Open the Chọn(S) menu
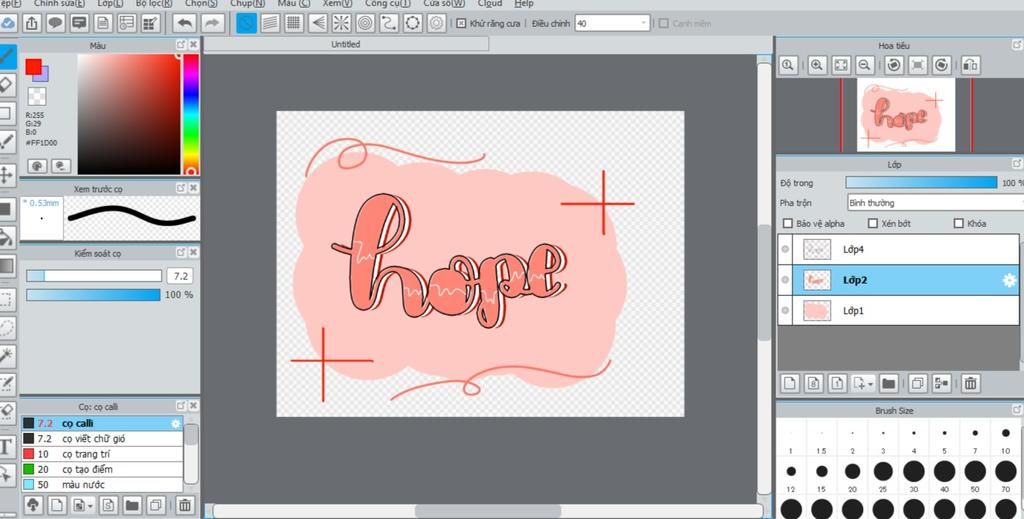 (201, 4)
